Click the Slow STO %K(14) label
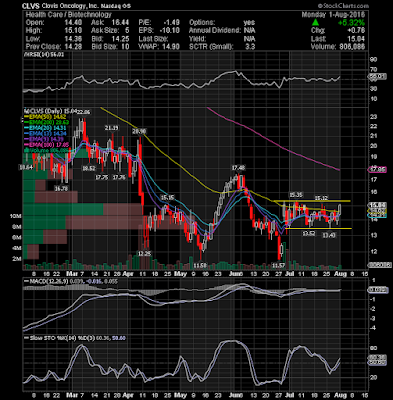Screen dimensions: 393x400 coord(56,338)
